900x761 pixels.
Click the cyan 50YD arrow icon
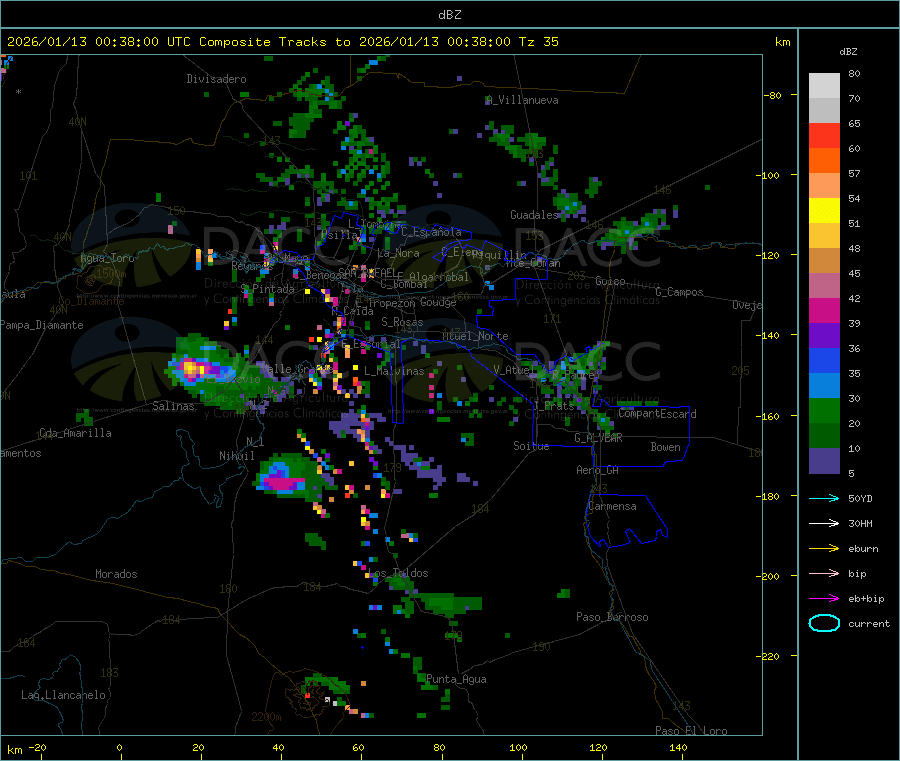824,498
